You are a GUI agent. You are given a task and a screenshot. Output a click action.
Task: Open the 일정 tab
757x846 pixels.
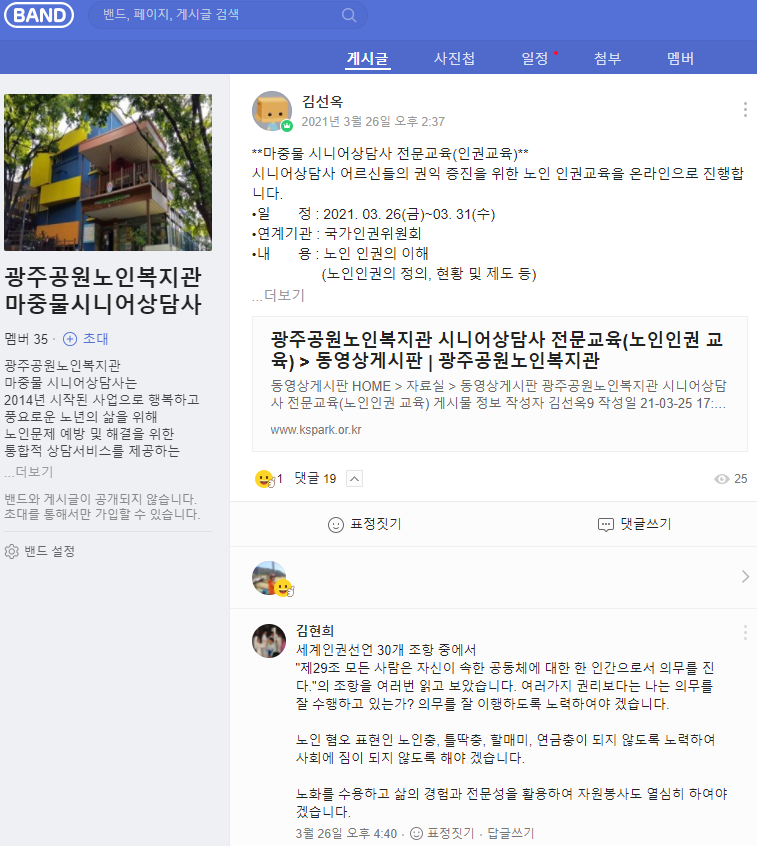535,58
